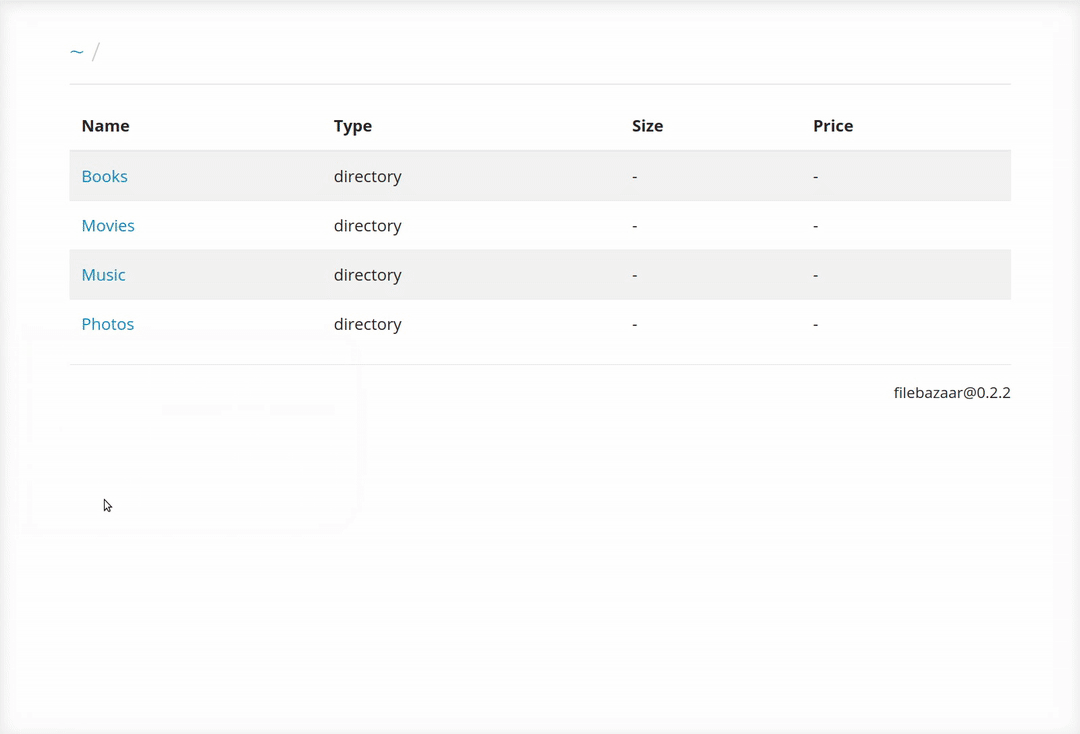Viewport: 1080px width, 734px height.
Task: Go to home via tilde breadcrumb
Action: (76, 52)
